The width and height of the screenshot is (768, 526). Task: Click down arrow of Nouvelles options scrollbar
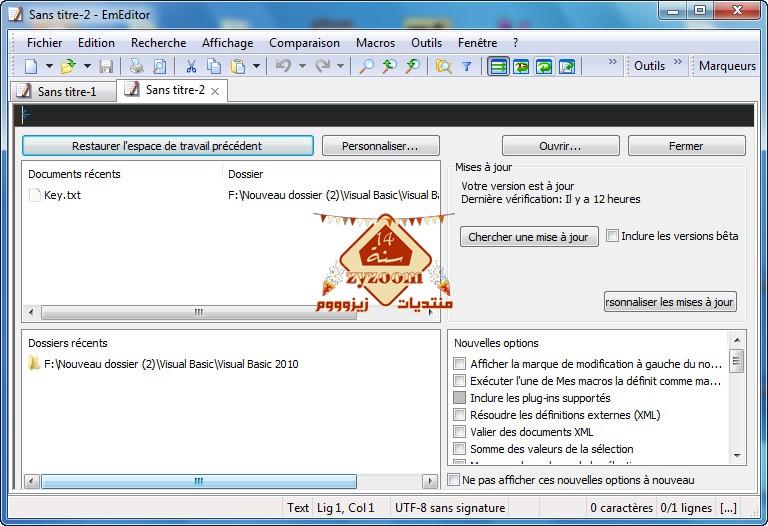click(x=737, y=455)
